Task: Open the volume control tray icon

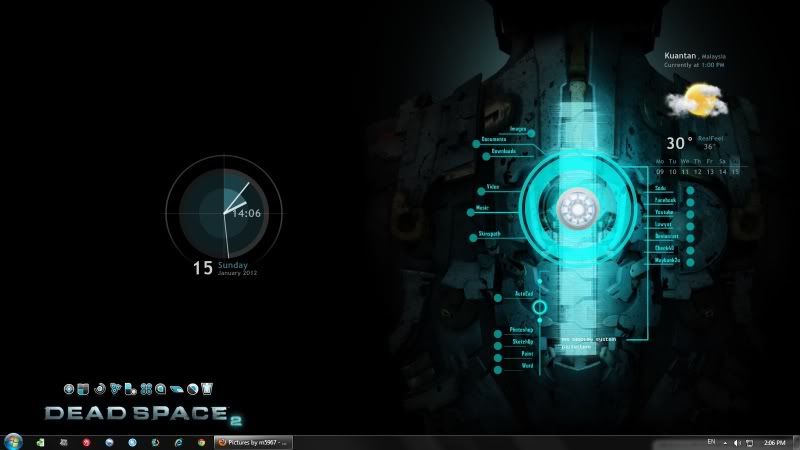Action: (737, 443)
